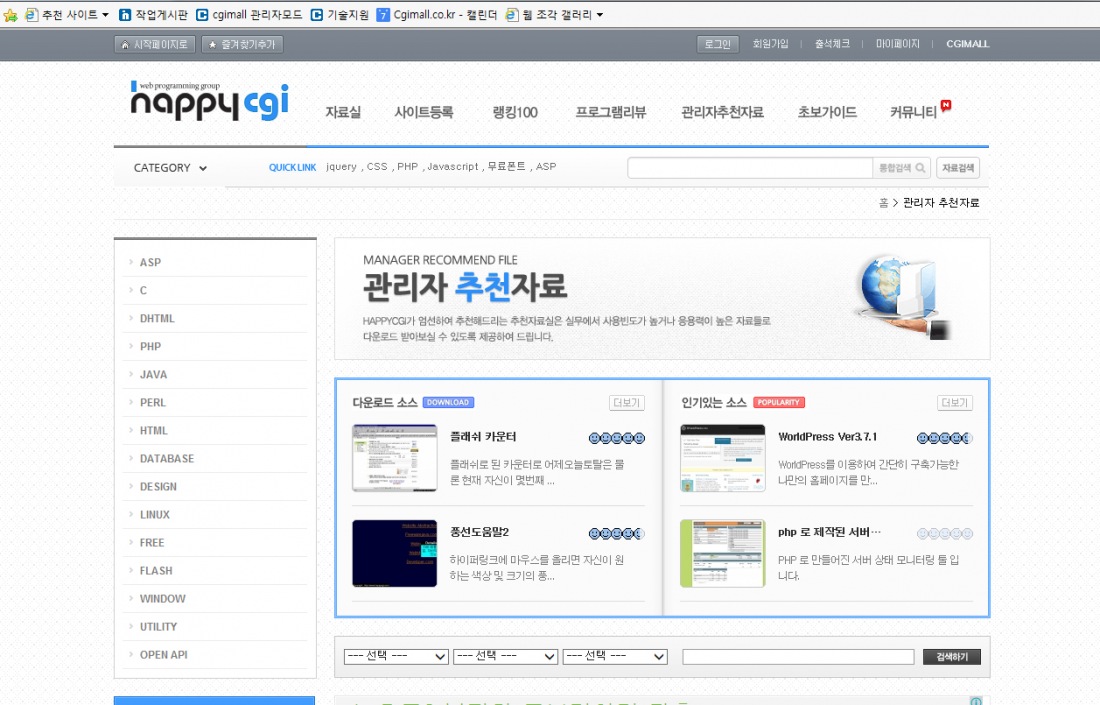Click 더보기 next to 다운로드 소스
This screenshot has width=1100, height=705.
[627, 403]
